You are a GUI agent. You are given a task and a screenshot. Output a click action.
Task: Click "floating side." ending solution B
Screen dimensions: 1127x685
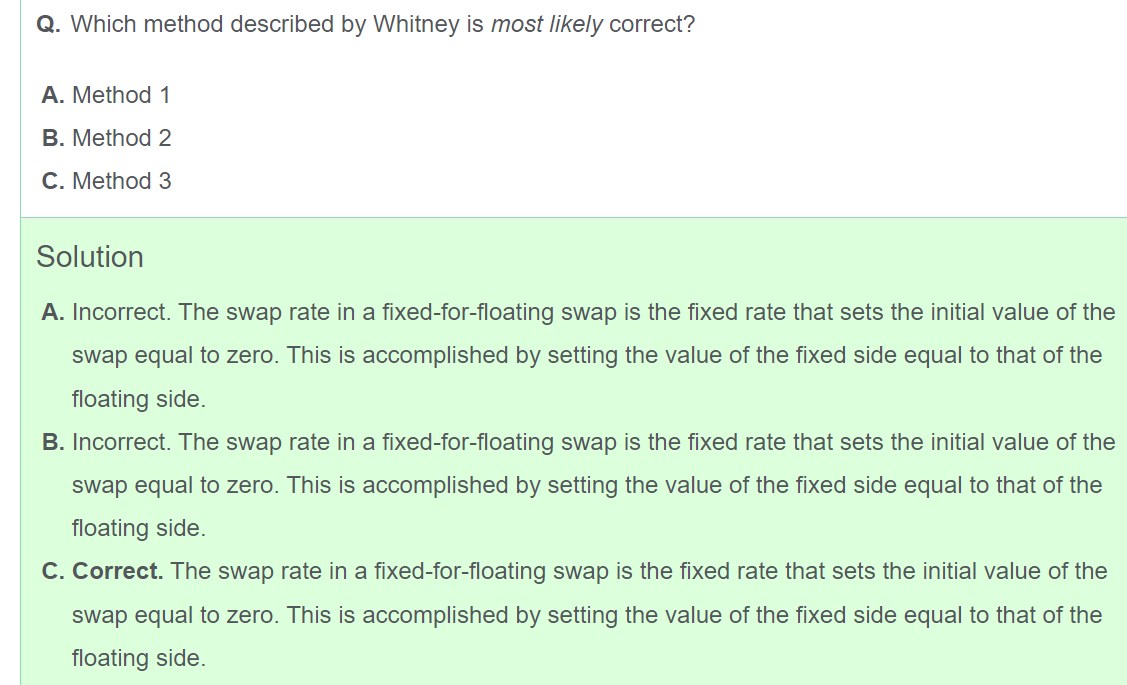(138, 528)
